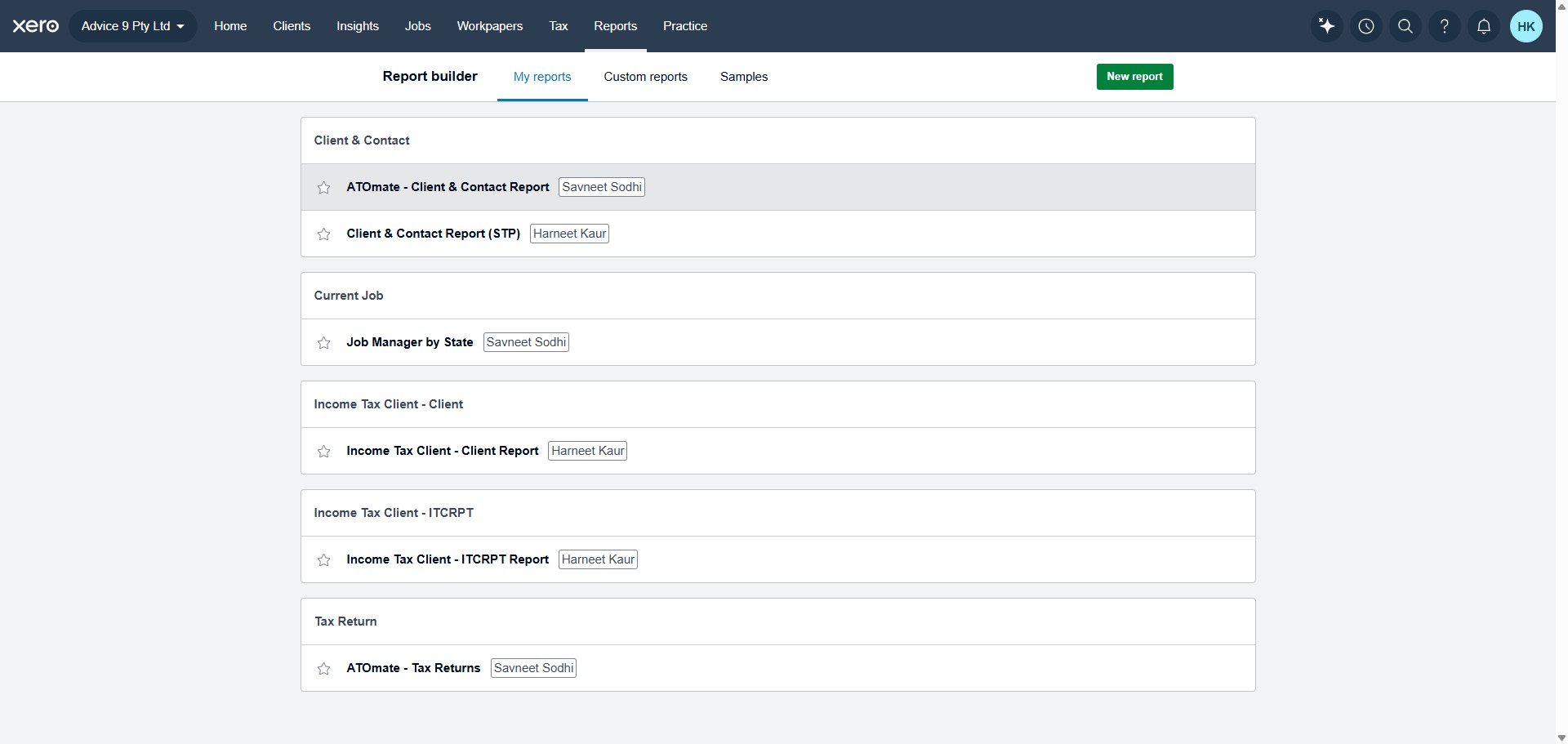Favourite ATOmate - Client & Contact Report star

click(x=324, y=188)
